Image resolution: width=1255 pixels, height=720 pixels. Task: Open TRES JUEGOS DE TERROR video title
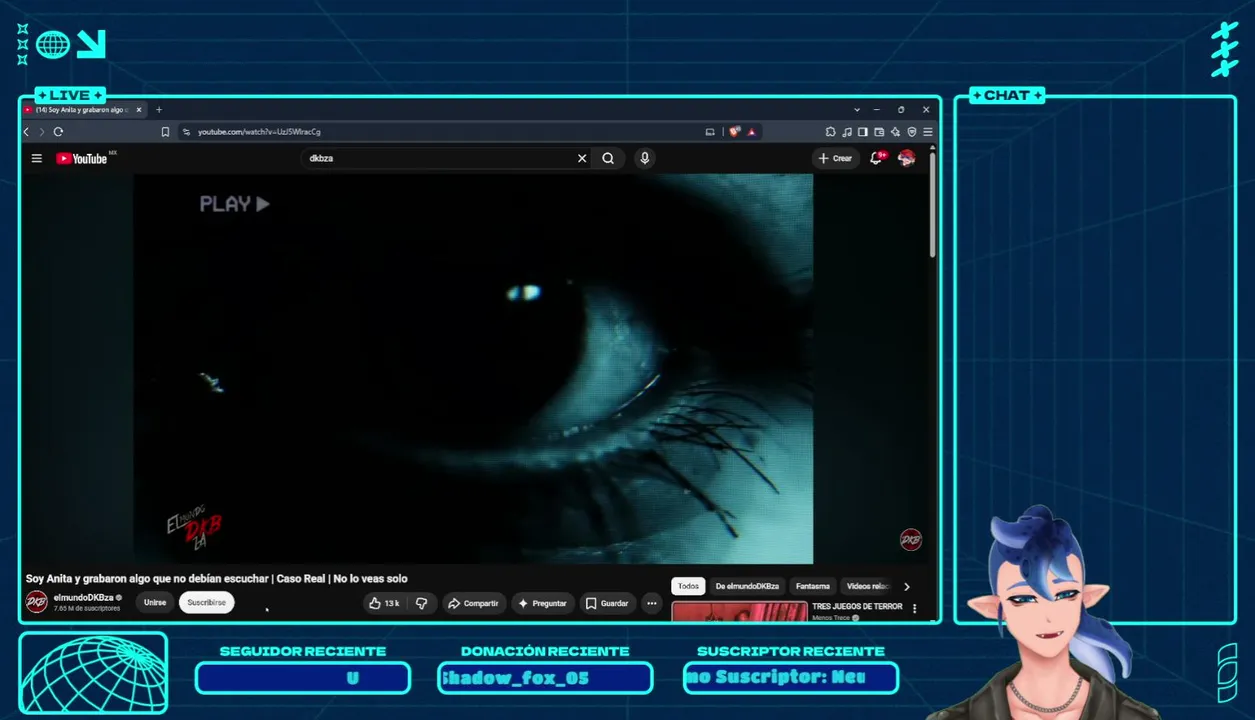(857, 606)
